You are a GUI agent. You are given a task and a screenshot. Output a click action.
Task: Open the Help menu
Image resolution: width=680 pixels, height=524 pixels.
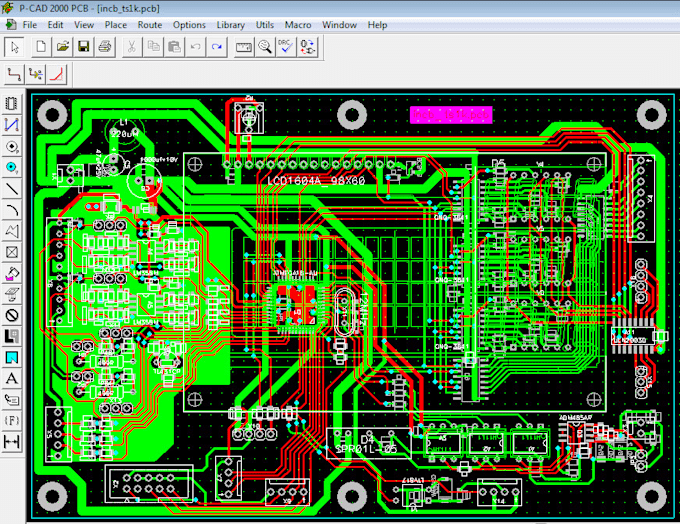[x=377, y=25]
